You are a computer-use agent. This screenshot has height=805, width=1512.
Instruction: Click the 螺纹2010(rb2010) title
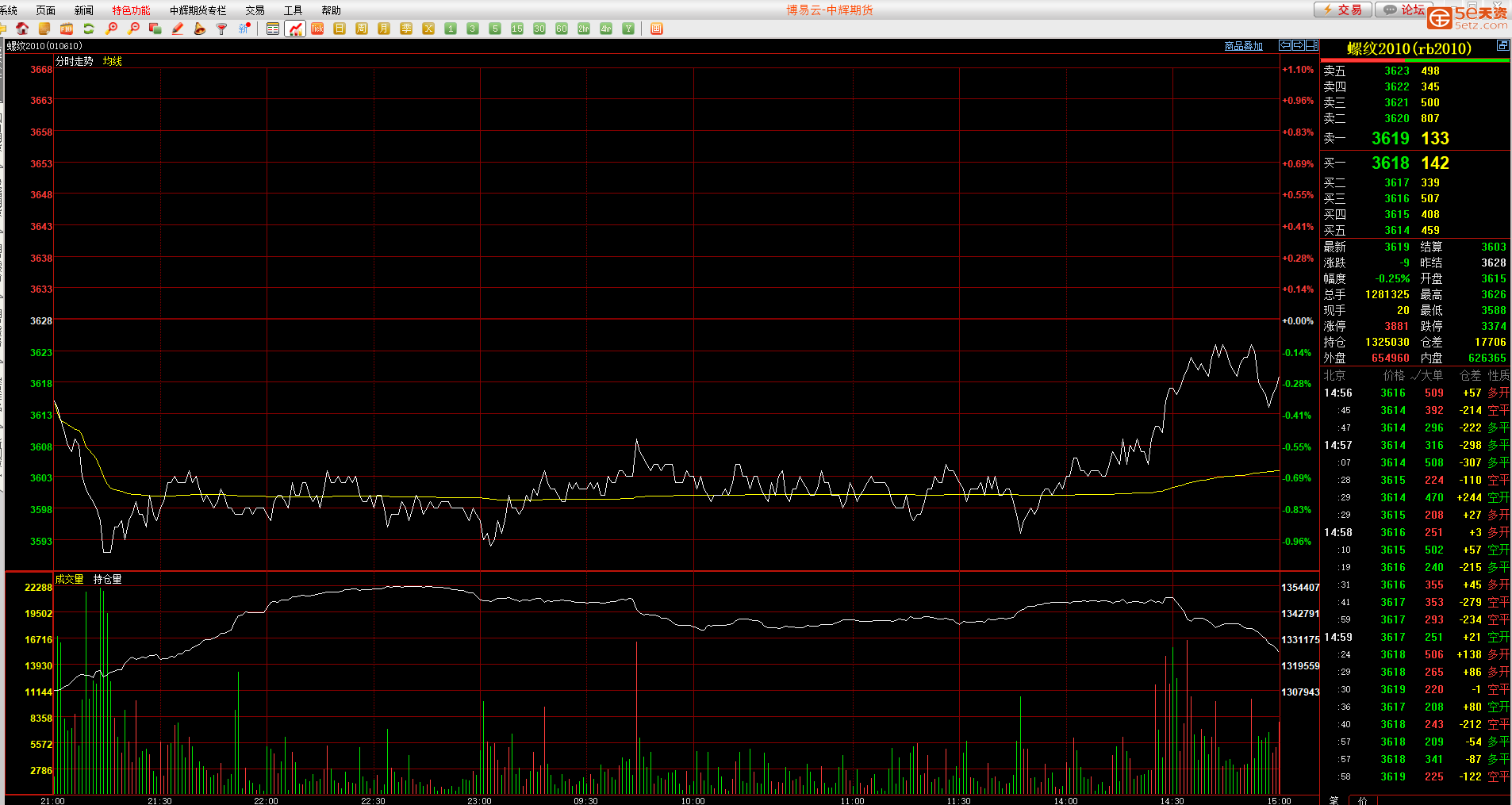1409,48
